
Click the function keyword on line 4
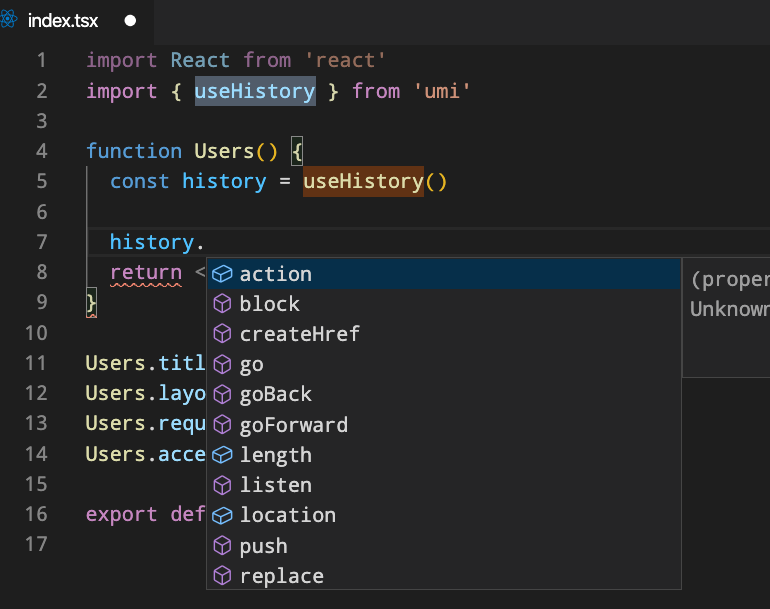[x=134, y=151]
